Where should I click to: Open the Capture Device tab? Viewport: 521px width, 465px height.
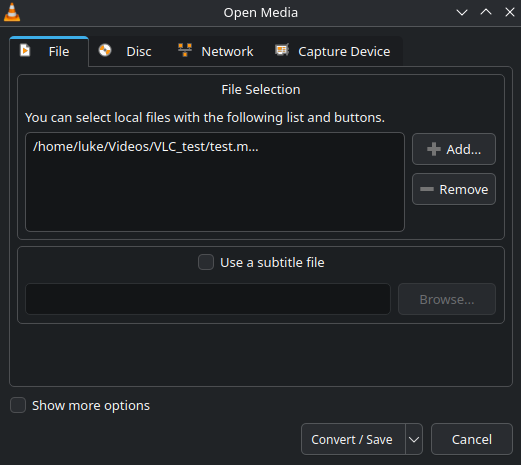point(333,52)
